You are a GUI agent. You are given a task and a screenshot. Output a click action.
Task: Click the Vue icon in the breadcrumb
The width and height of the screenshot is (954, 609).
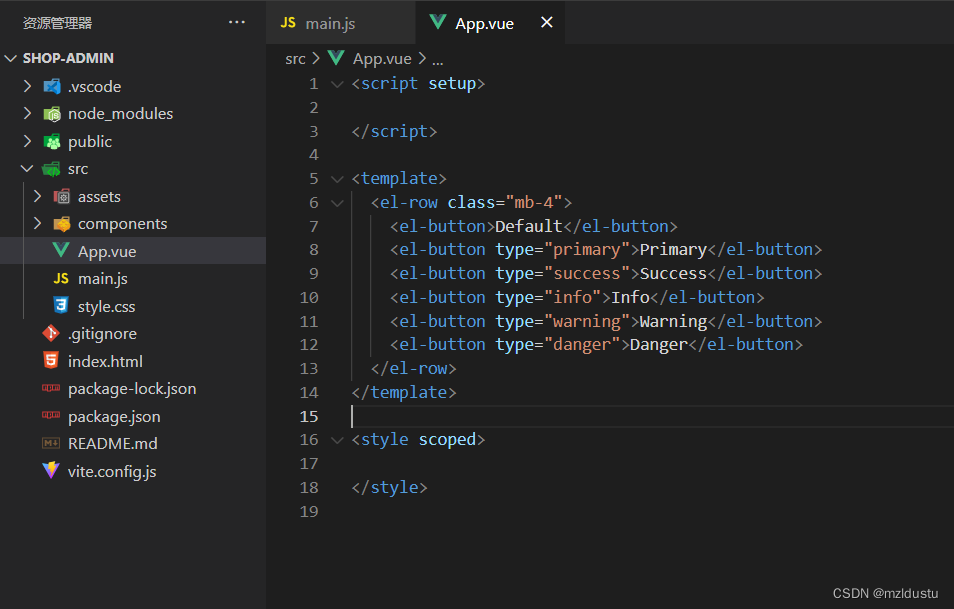click(336, 58)
